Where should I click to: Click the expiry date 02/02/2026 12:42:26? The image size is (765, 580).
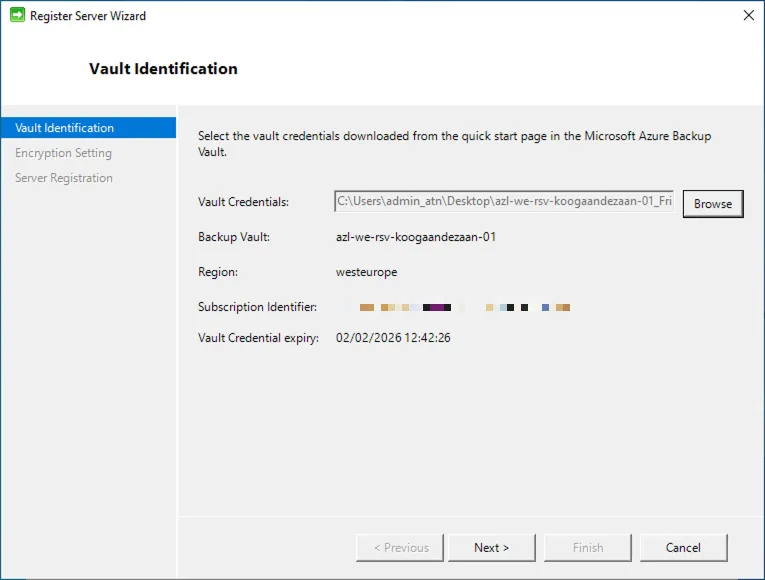[393, 338]
